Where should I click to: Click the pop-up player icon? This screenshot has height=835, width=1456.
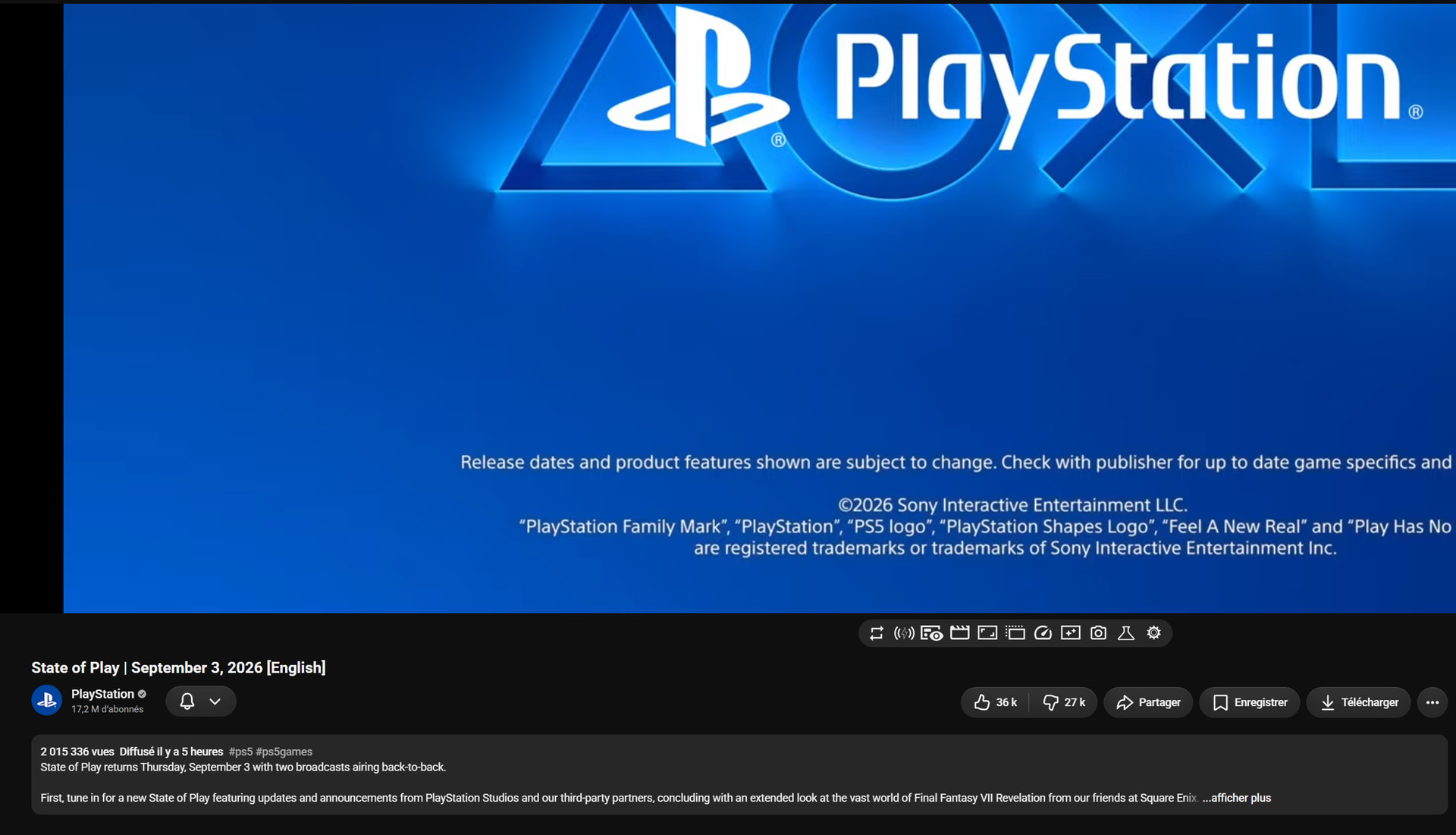(1015, 633)
